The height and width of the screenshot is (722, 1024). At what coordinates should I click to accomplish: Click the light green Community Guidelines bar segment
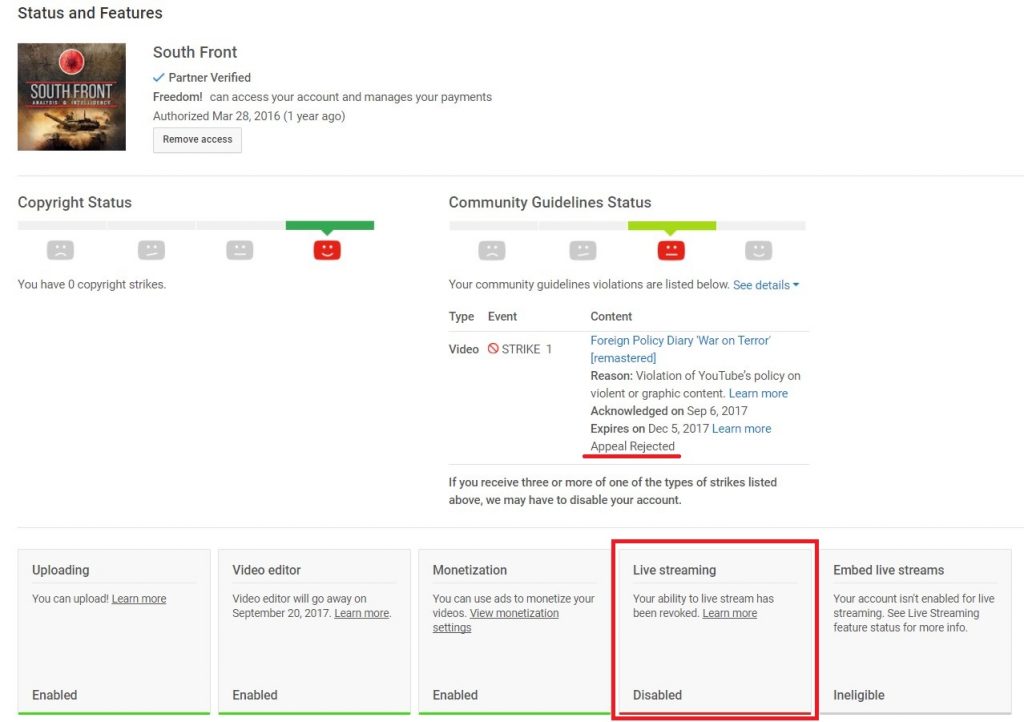[672, 226]
